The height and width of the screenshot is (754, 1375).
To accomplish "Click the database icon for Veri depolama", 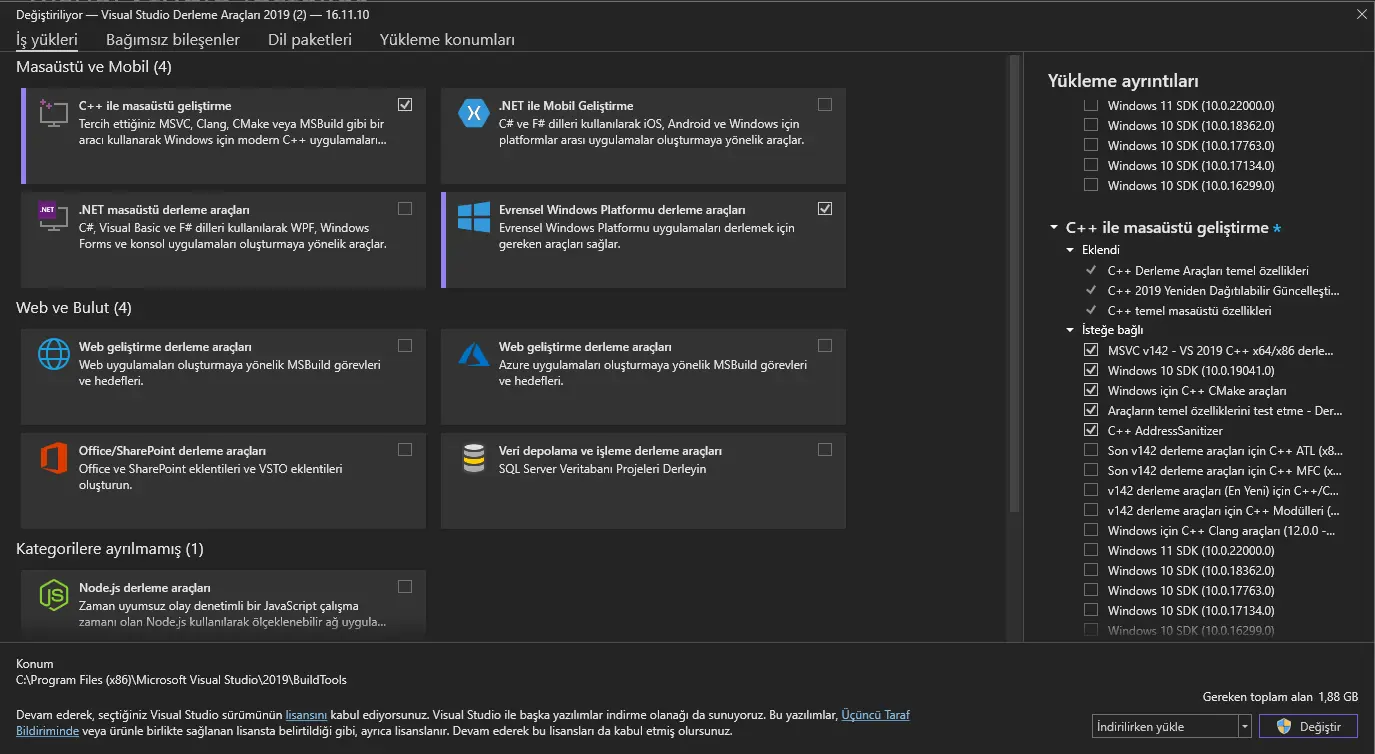I will click(x=473, y=458).
